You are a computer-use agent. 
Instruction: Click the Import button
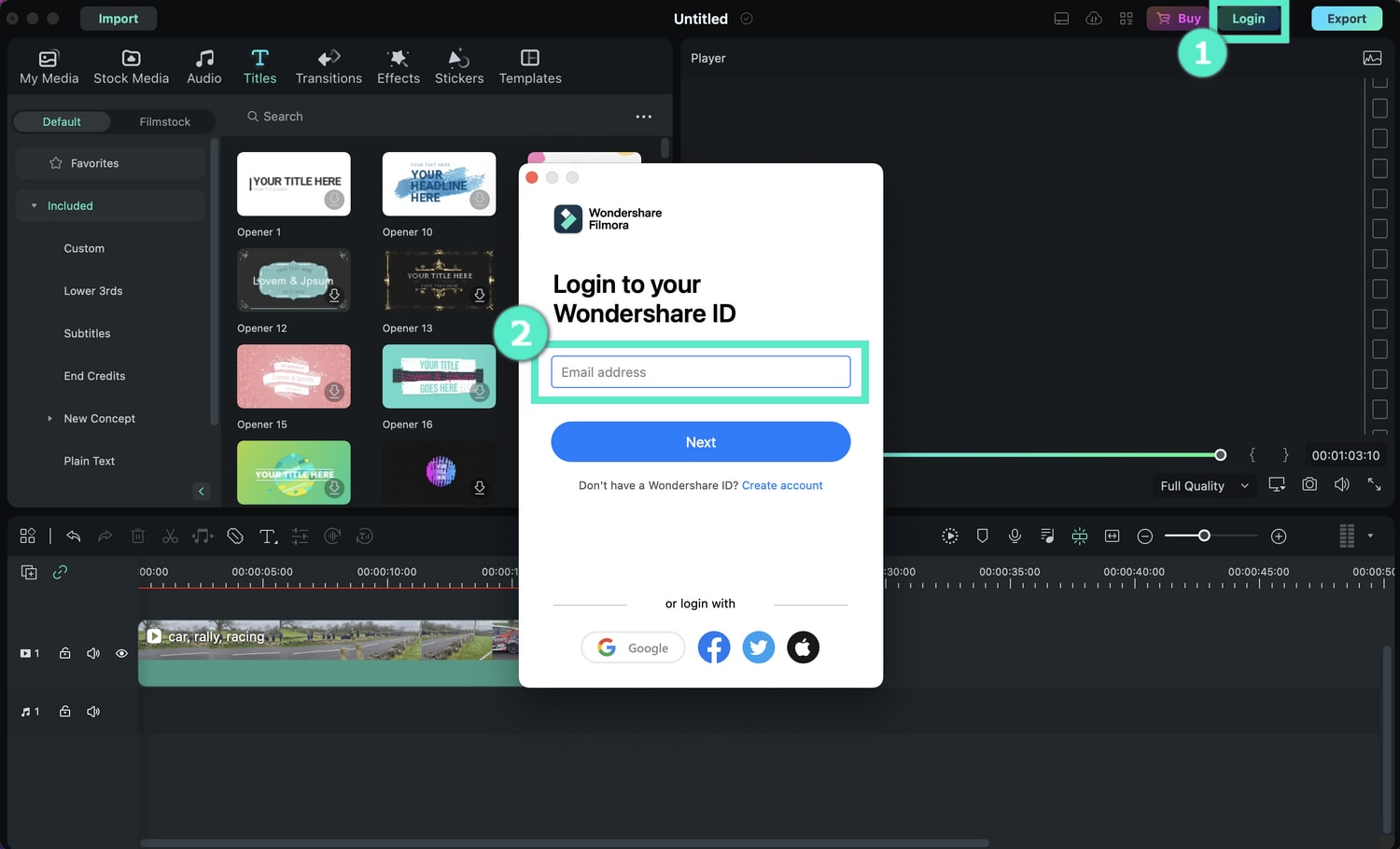[119, 19]
